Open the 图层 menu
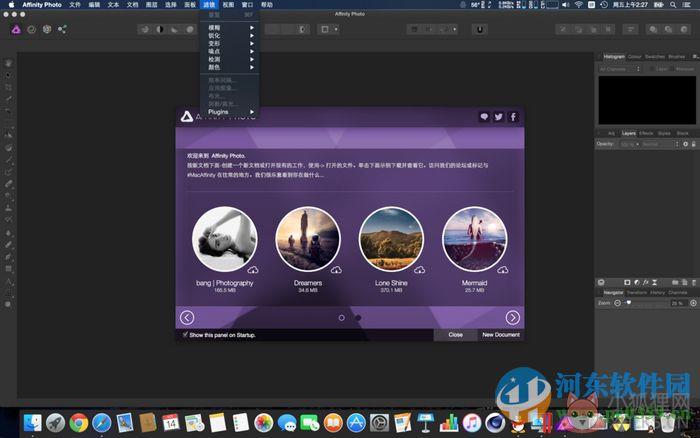700x438 pixels. [x=151, y=5]
